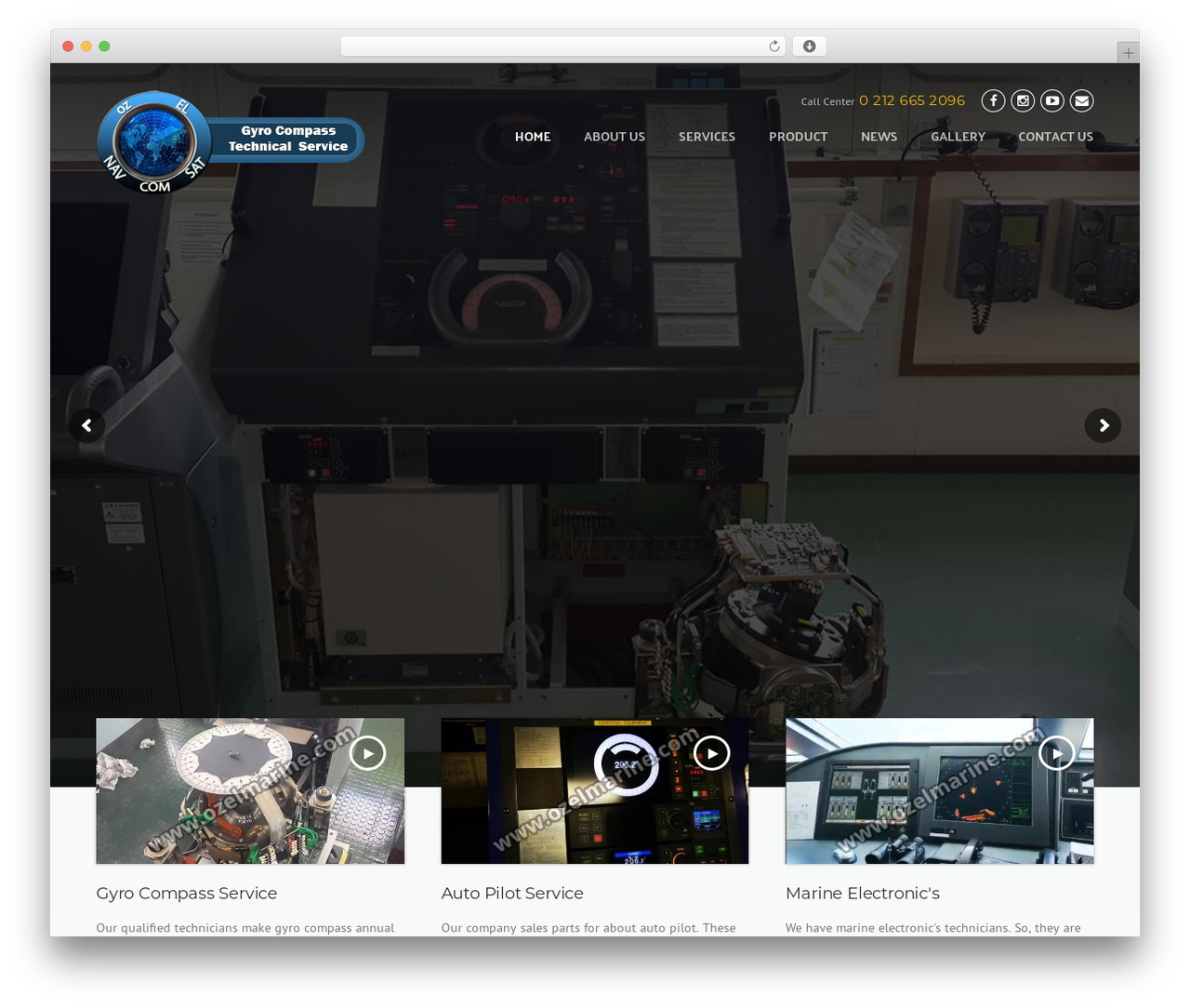
Task: Call the number 0 212 665 2096
Action: point(912,100)
